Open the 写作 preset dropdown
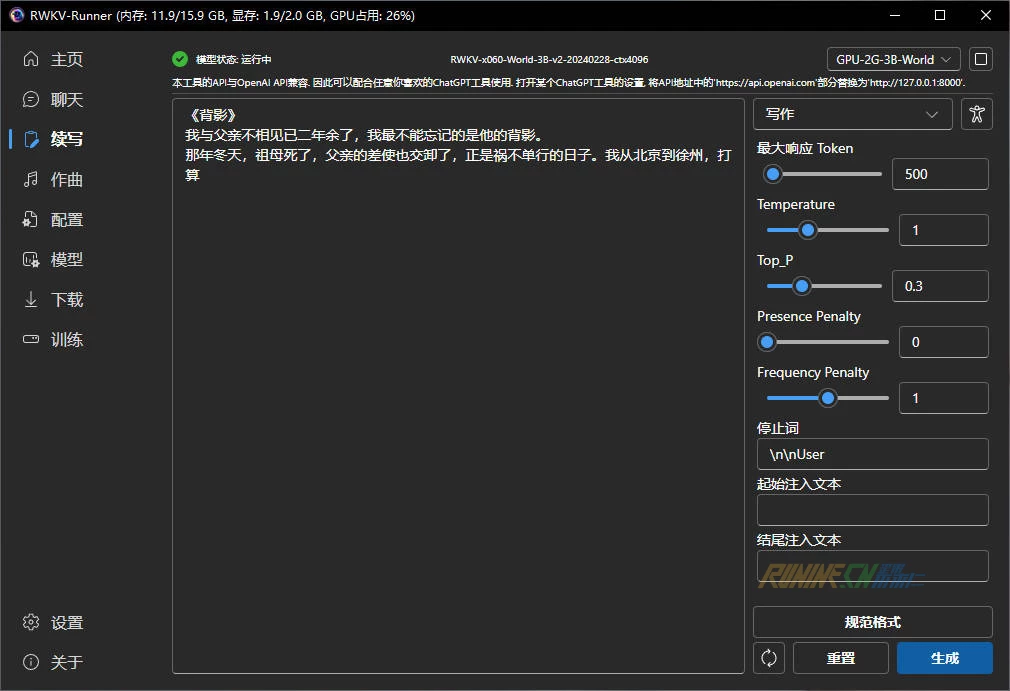 pos(852,114)
